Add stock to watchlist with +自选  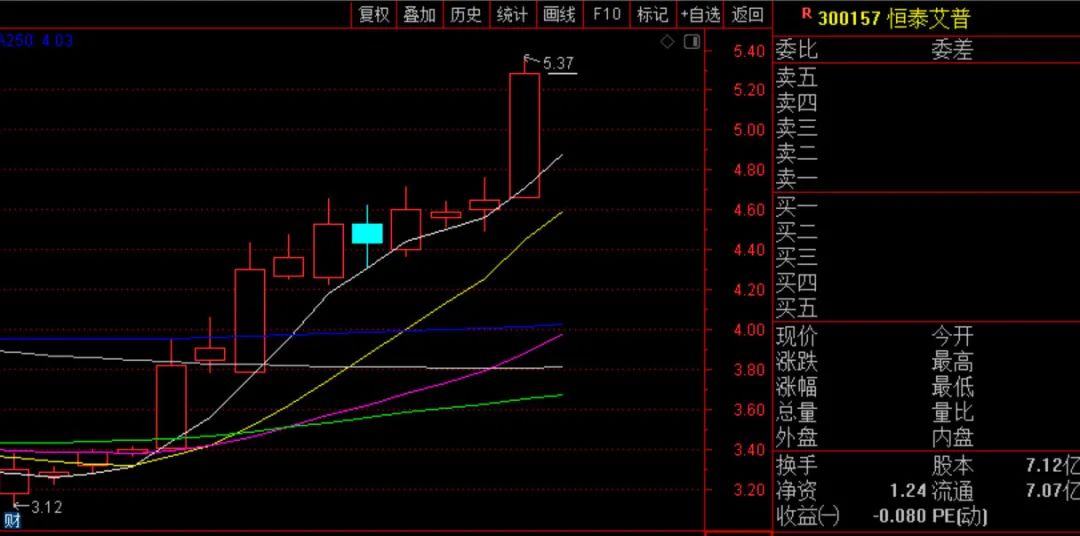tap(700, 14)
